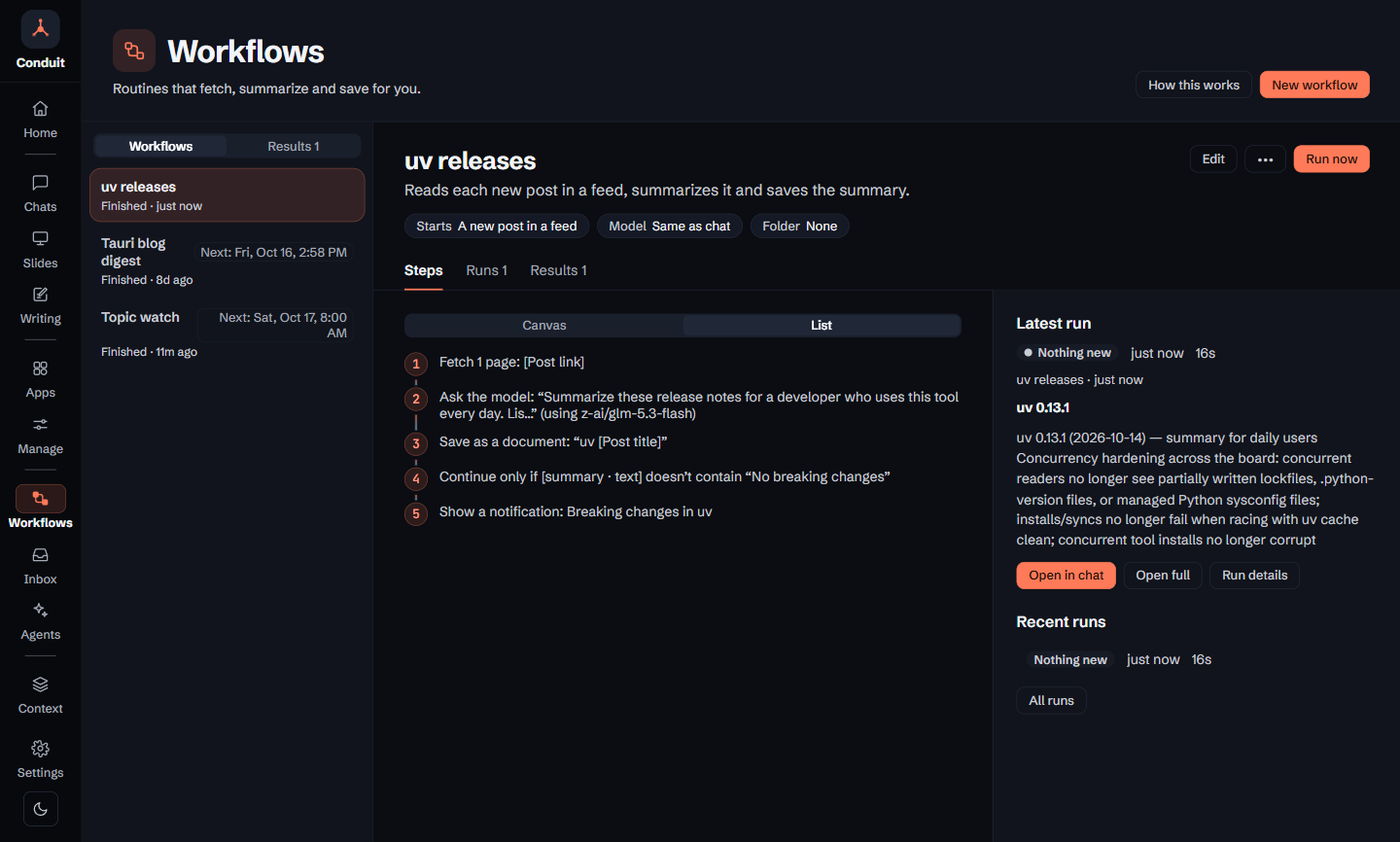Open the Results 1 tab beside Runs
The image size is (1400, 842).
(x=559, y=270)
